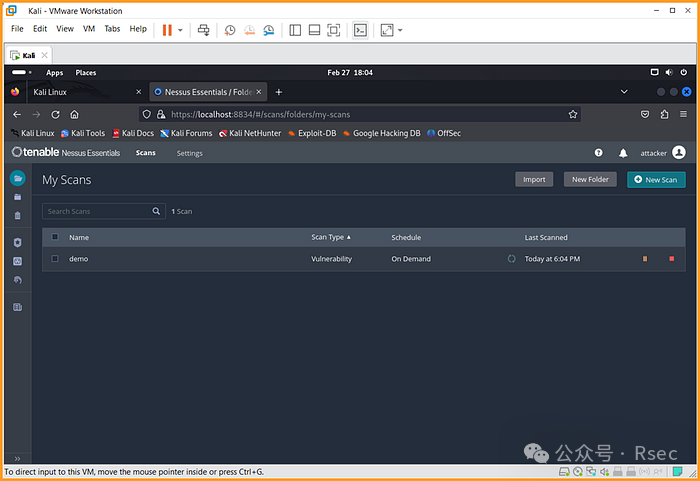Open the help question mark icon
Viewport: 700px width, 481px height.
click(x=598, y=153)
